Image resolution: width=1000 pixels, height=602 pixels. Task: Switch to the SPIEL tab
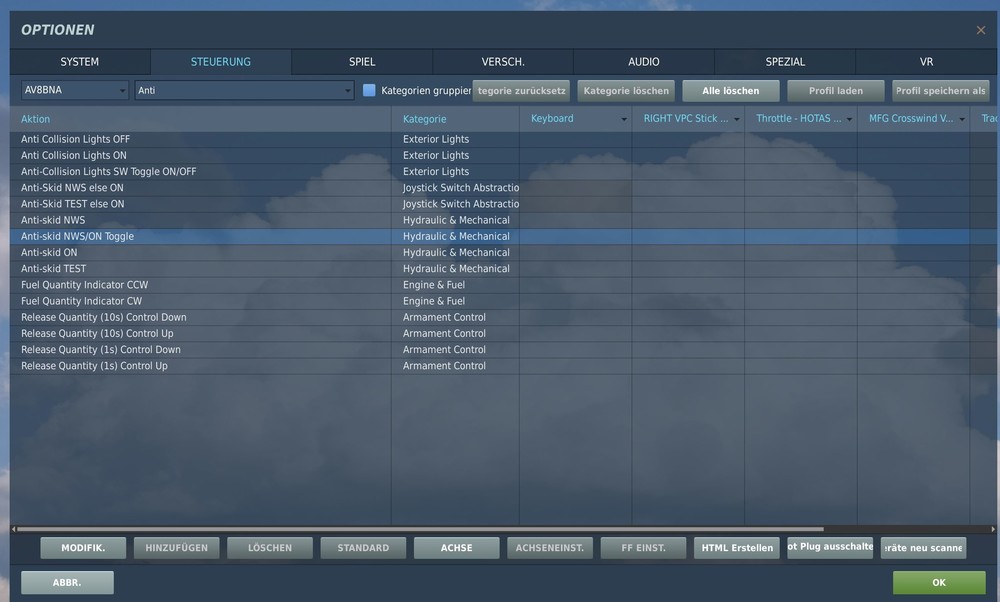(362, 62)
